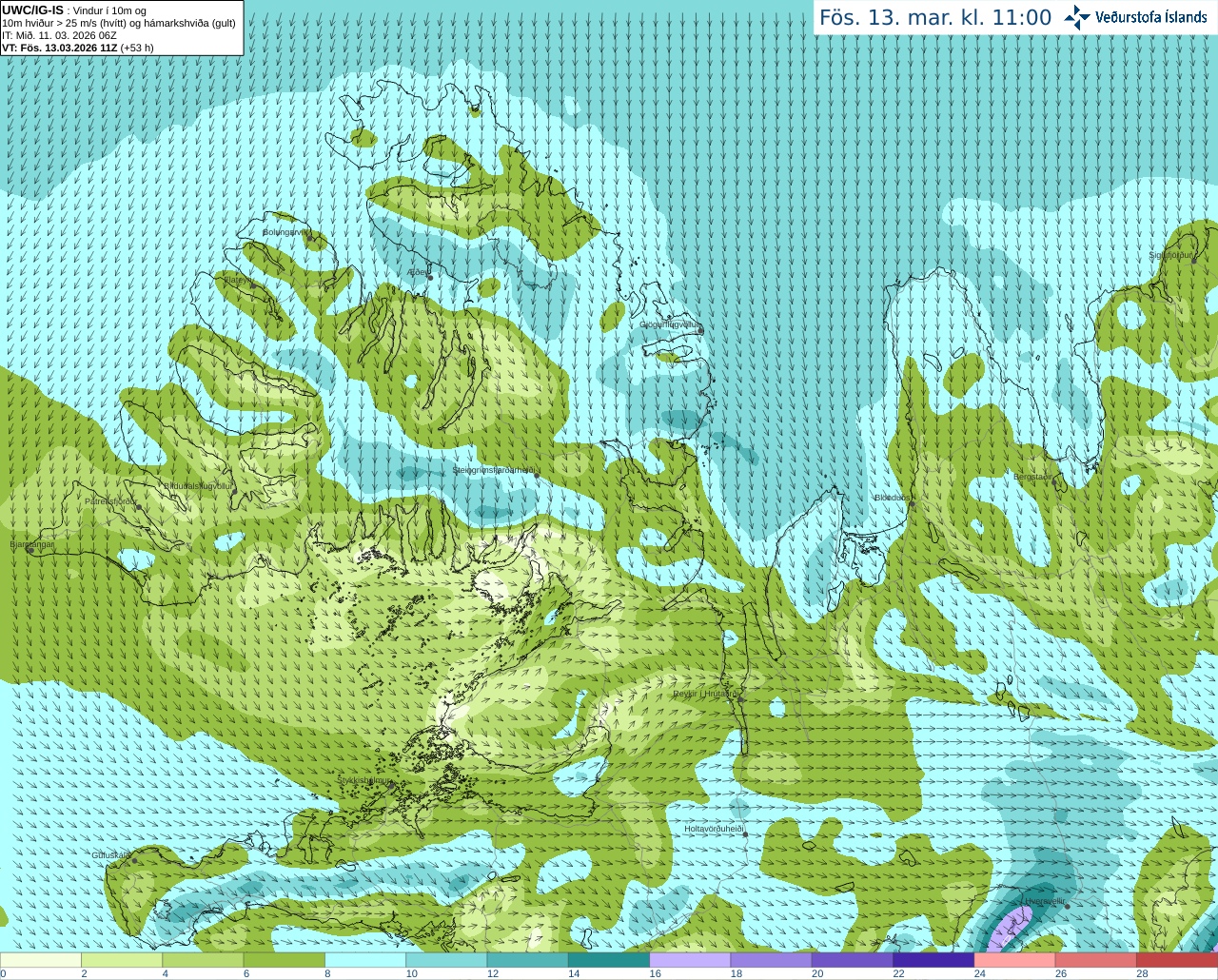Click the Flateyri station label
The image size is (1218, 980).
tap(238, 280)
